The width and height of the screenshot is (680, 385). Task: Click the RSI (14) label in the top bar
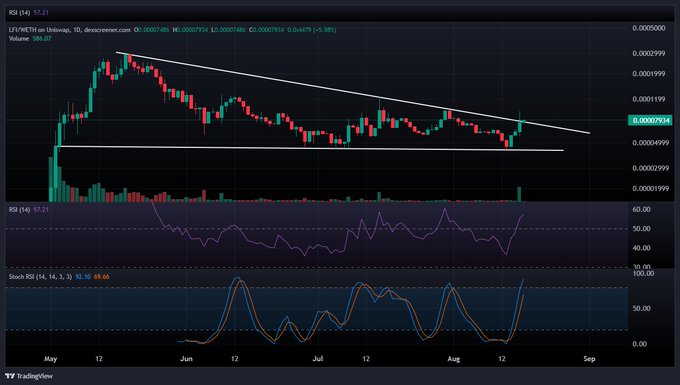tap(20, 13)
